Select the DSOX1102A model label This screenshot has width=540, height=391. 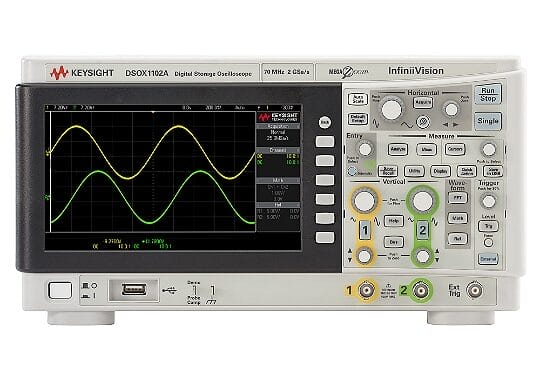click(x=147, y=73)
